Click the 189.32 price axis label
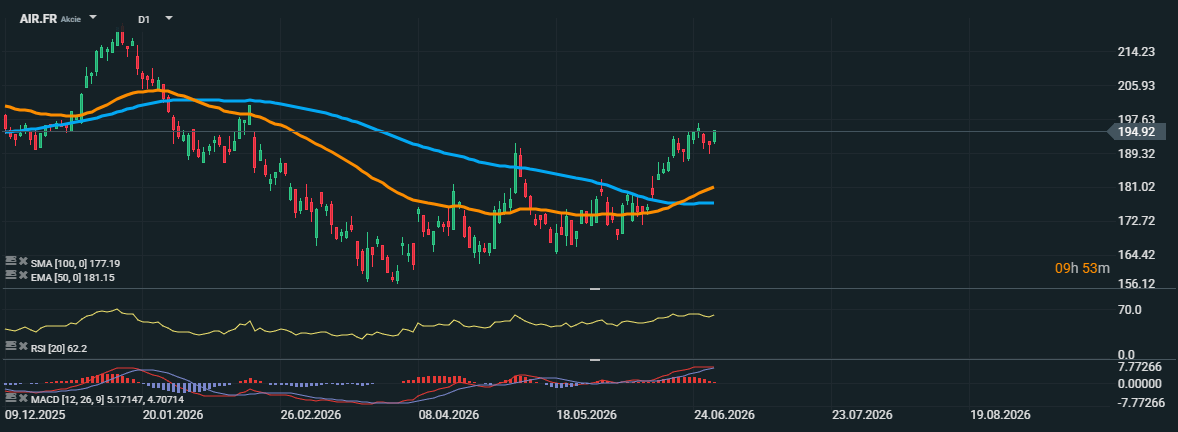 (x=1136, y=153)
